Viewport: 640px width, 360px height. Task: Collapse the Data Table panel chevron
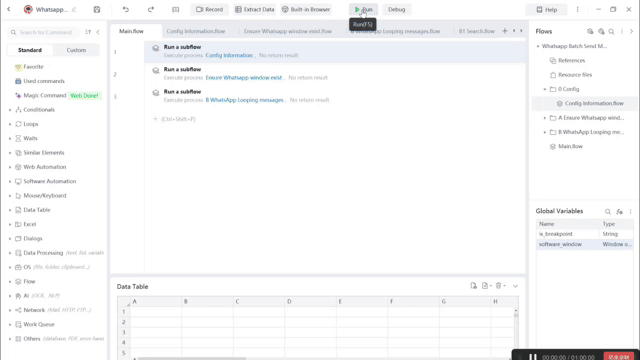click(x=515, y=286)
